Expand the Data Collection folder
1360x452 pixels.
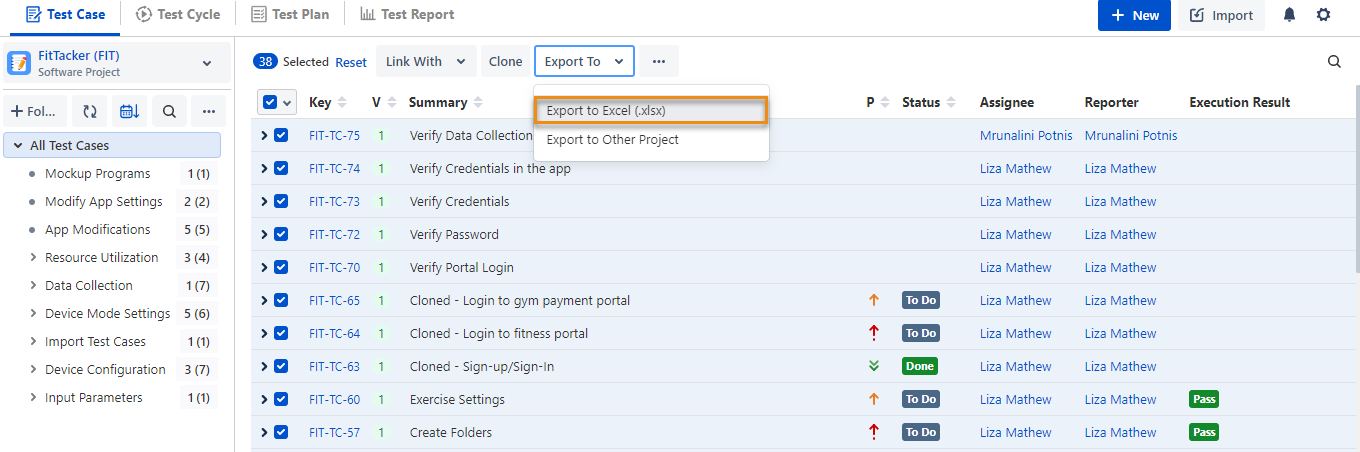(x=33, y=285)
